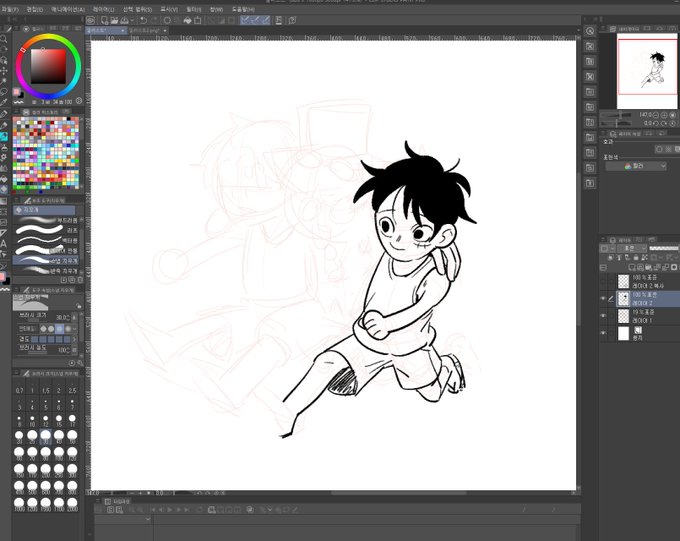Undo the last stroke with the Undo arrow
Image resolution: width=680 pixels, height=541 pixels.
coord(143,20)
